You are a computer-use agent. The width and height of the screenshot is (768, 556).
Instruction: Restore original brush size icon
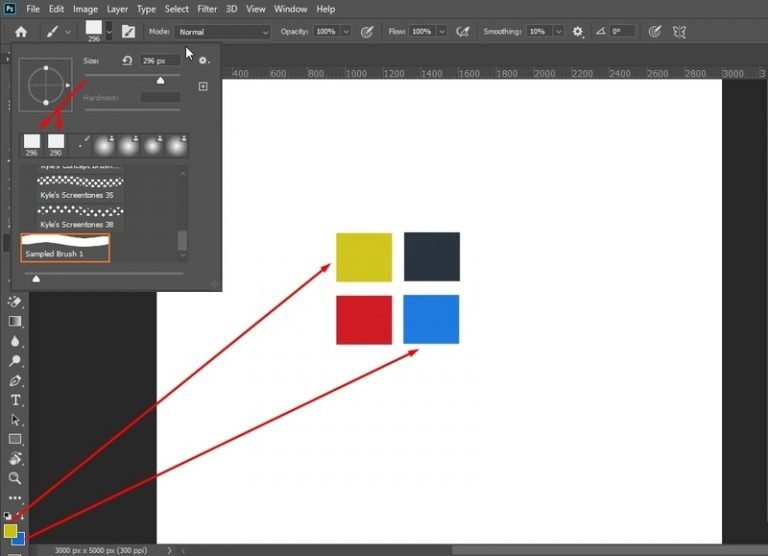click(x=127, y=60)
